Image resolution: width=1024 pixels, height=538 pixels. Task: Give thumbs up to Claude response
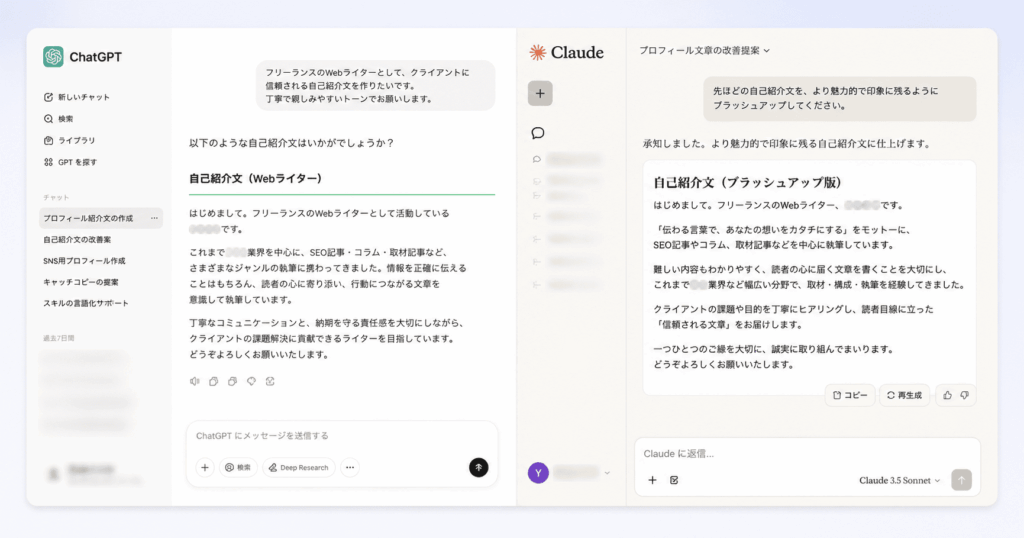click(x=947, y=395)
